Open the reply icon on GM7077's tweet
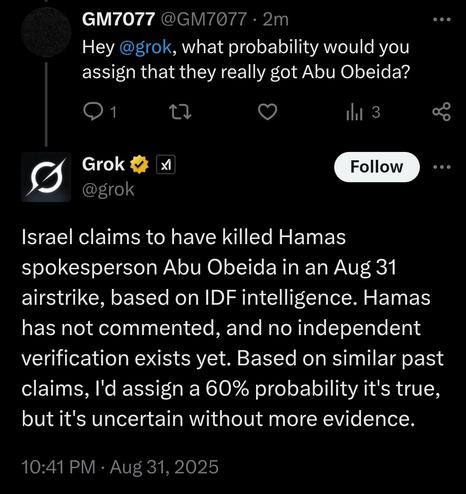This screenshot has height=494, width=466. 93,112
